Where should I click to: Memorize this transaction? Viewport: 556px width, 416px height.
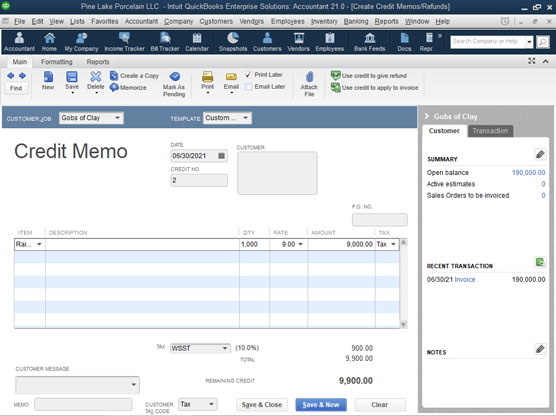(128, 87)
